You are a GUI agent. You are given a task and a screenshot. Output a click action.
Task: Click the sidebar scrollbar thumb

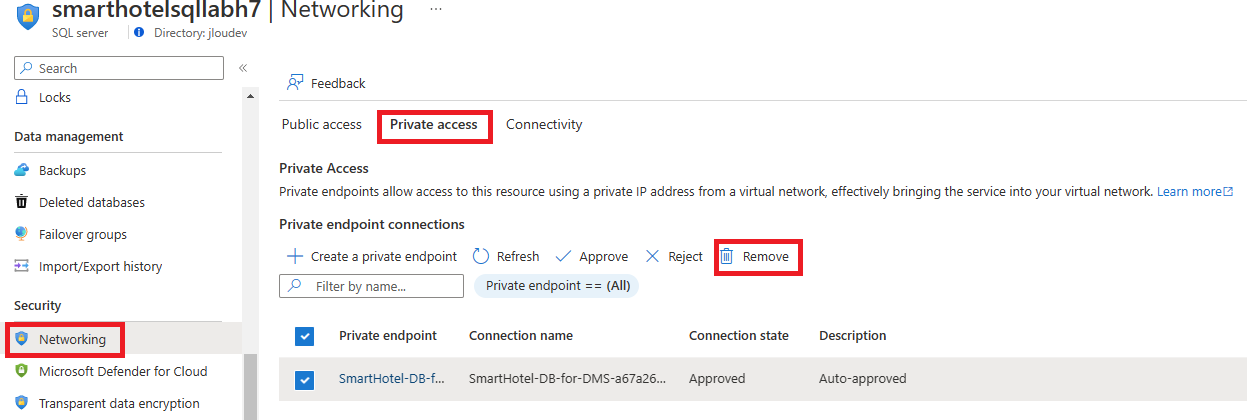click(251, 385)
